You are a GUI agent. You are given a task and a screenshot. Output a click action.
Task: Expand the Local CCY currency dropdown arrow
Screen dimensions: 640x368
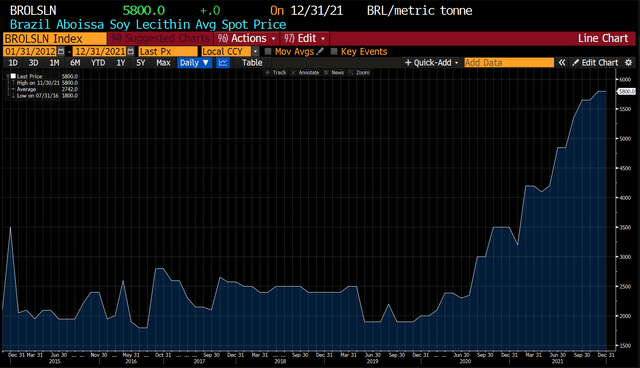click(256, 51)
